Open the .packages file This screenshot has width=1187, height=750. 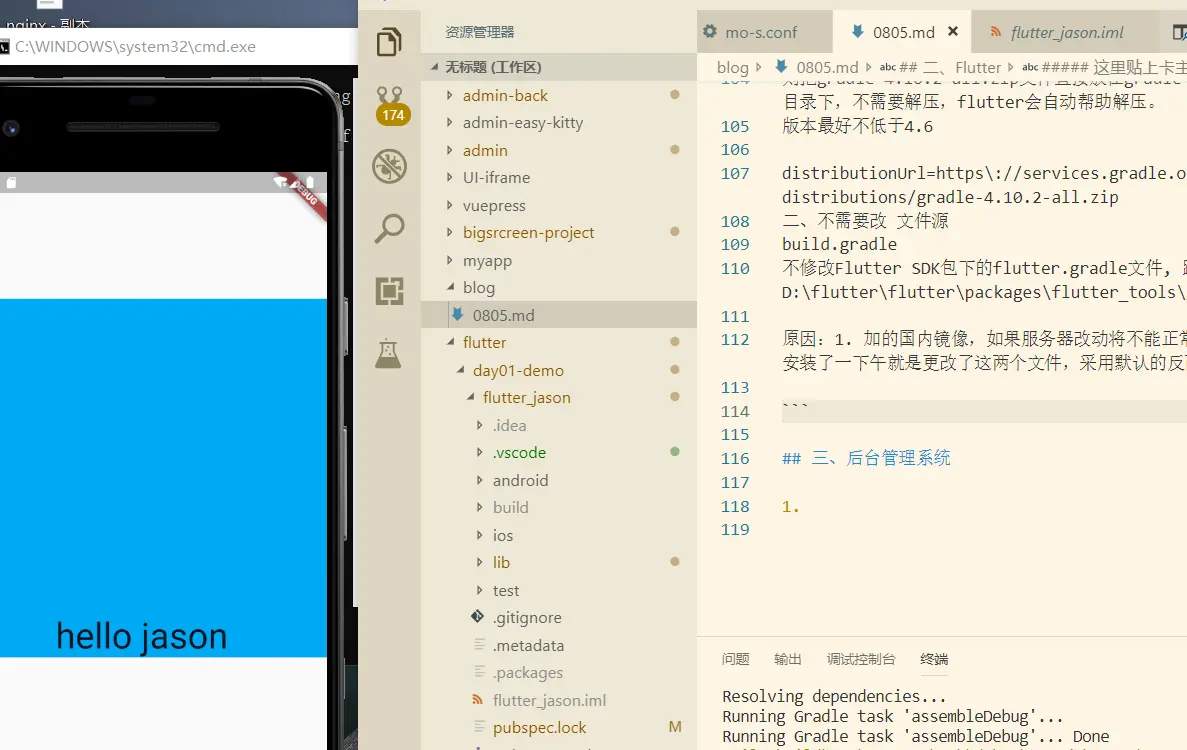coord(558,673)
